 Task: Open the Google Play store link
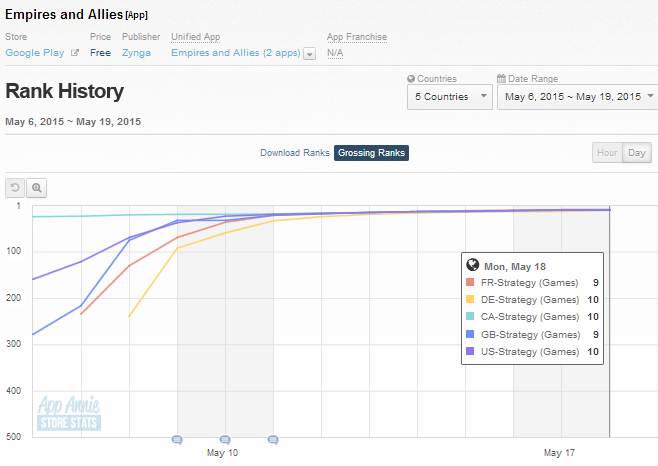[x=34, y=53]
